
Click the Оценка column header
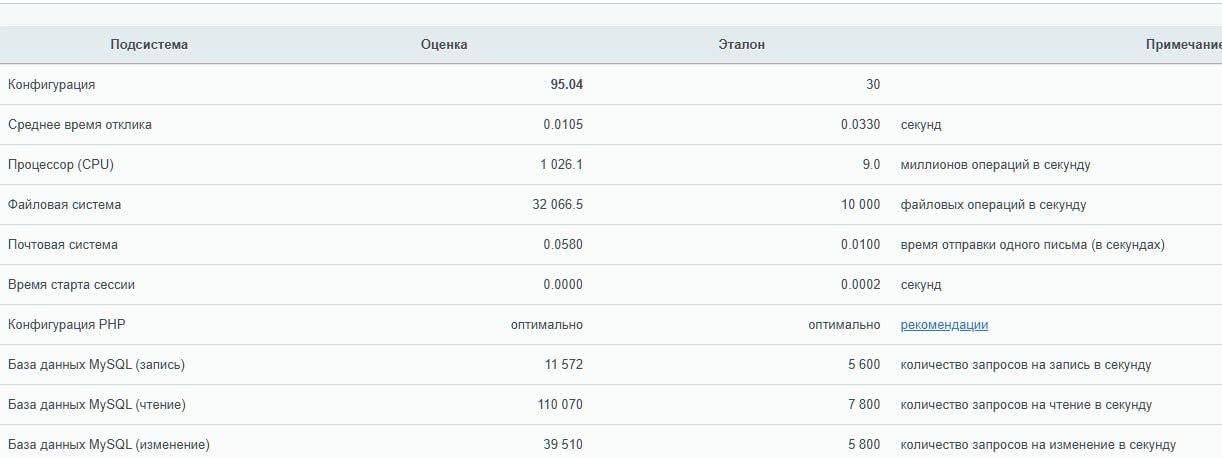click(x=444, y=45)
